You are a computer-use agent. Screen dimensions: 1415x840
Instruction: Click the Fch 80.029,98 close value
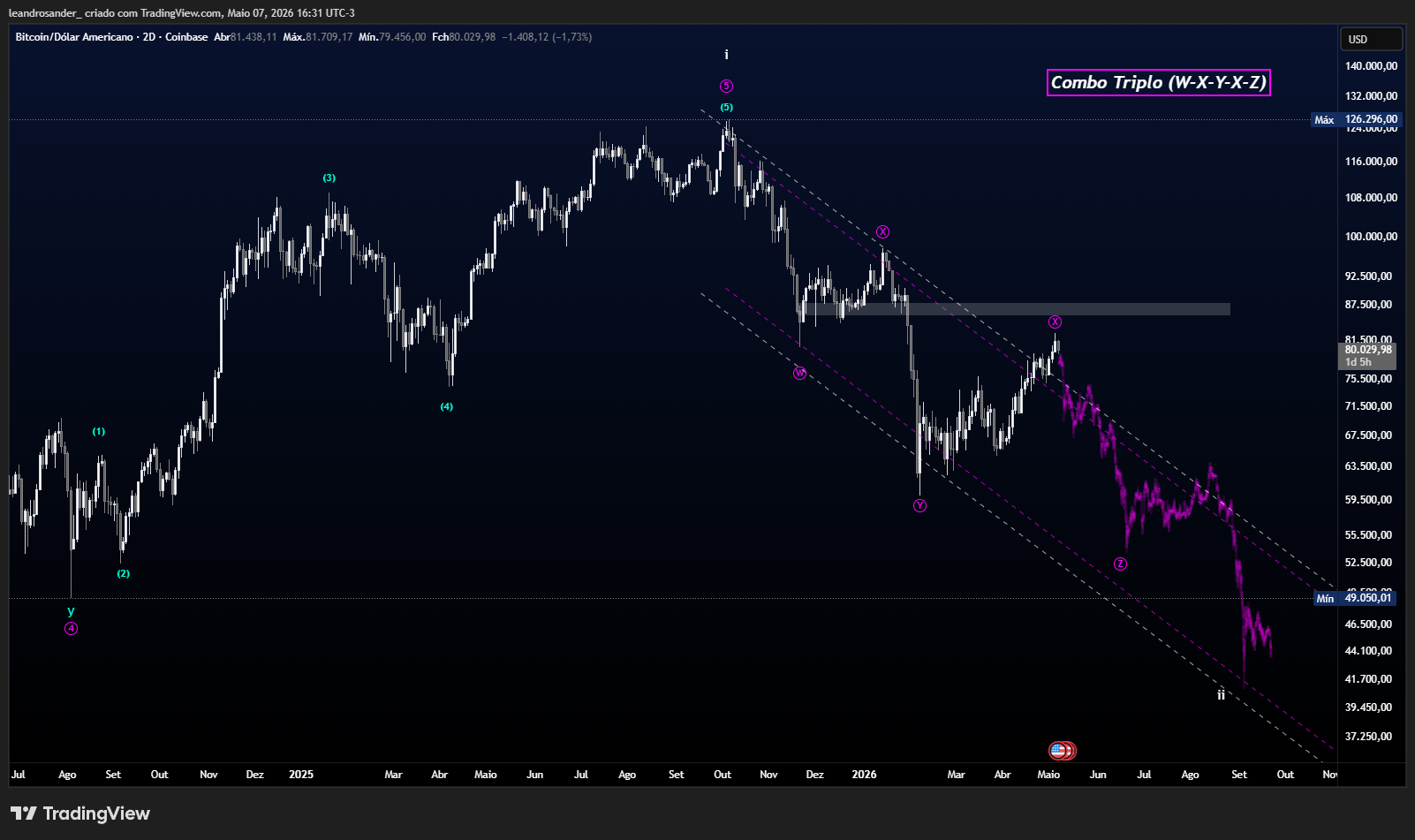(464, 37)
